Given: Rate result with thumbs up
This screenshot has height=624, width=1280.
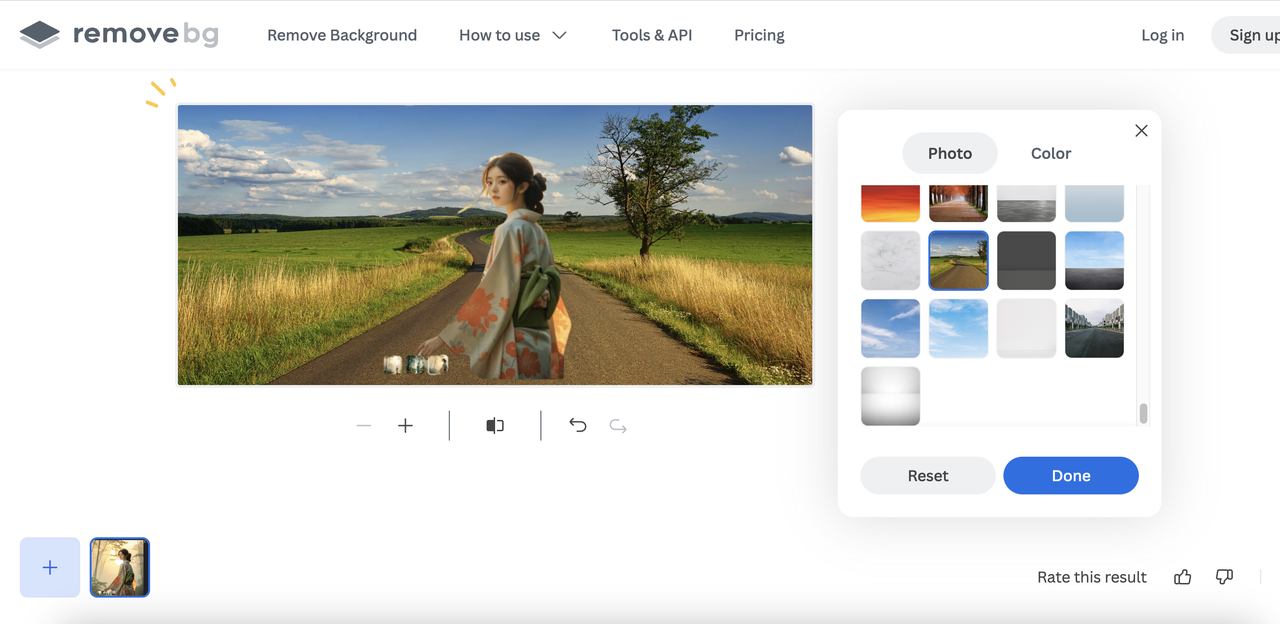Looking at the screenshot, I should 1183,577.
